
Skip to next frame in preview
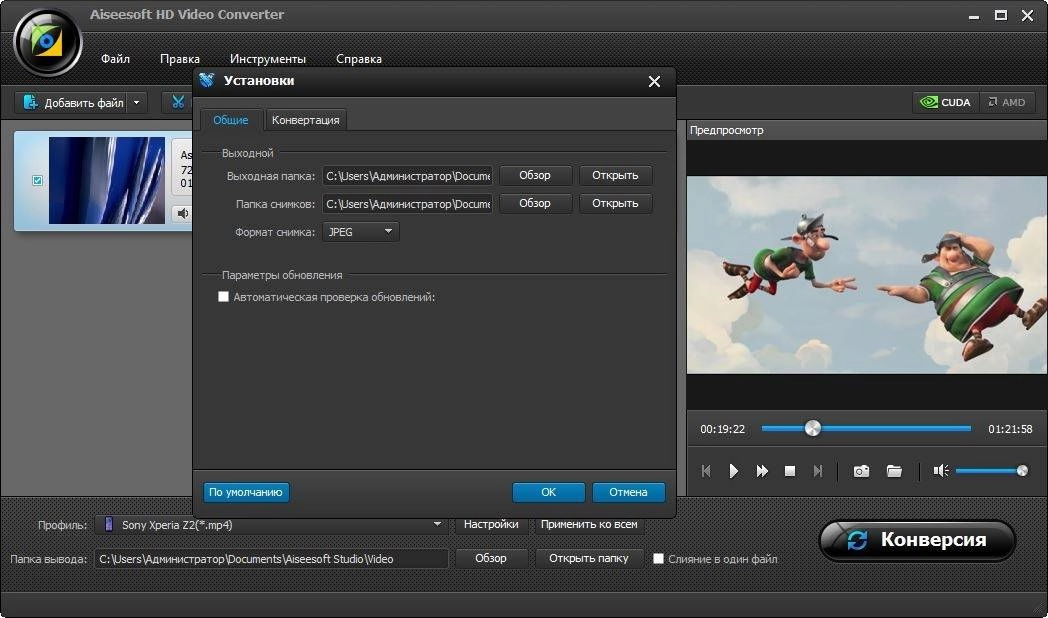pyautogui.click(x=817, y=471)
